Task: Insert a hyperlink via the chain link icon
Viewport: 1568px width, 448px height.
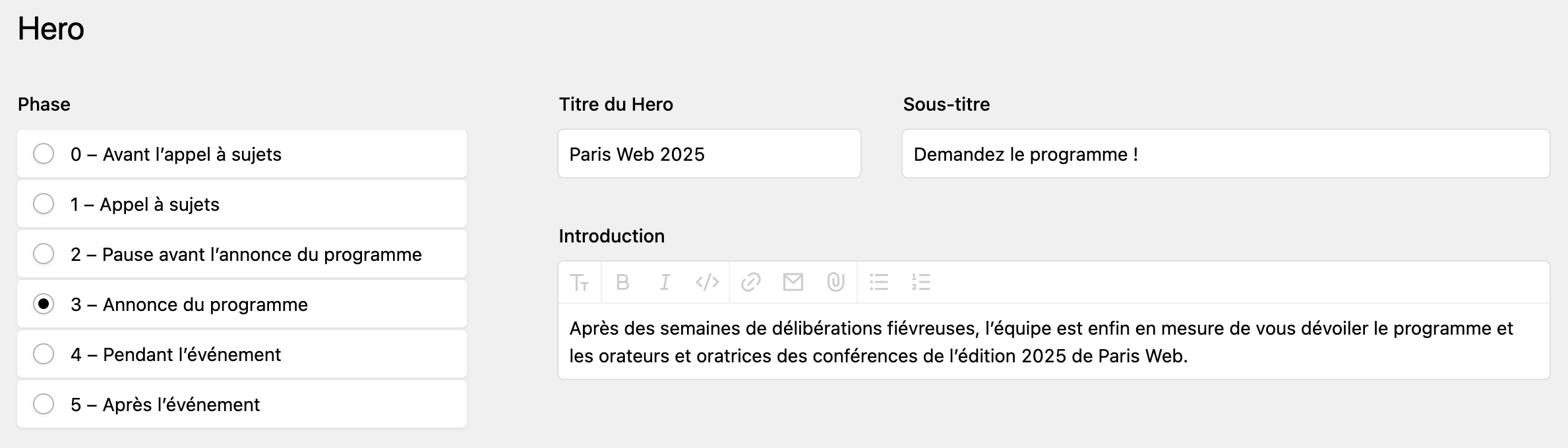Action: pos(750,282)
